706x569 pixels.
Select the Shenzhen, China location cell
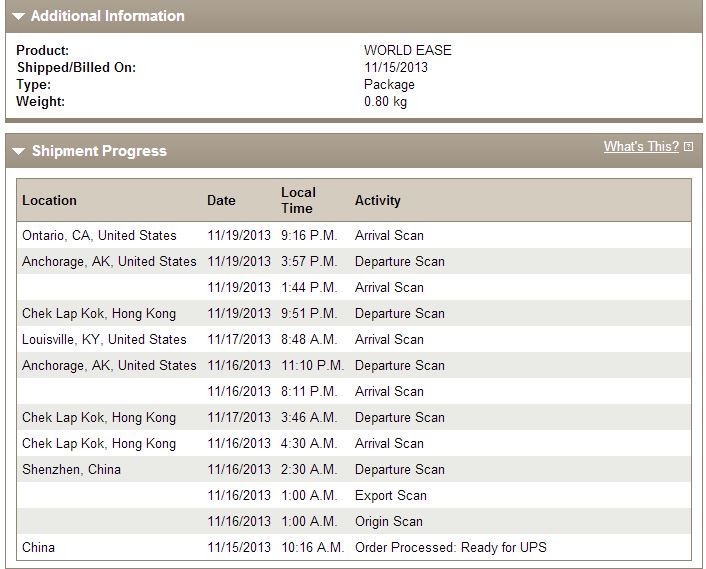[71, 470]
